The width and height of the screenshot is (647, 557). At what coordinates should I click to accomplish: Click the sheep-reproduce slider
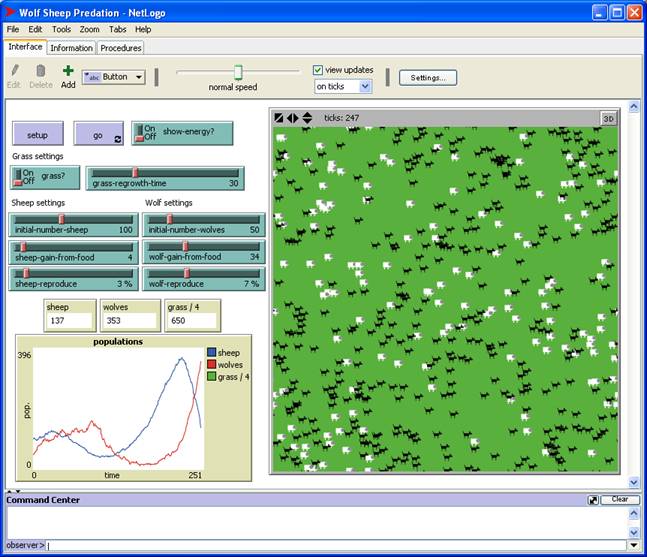[73, 279]
